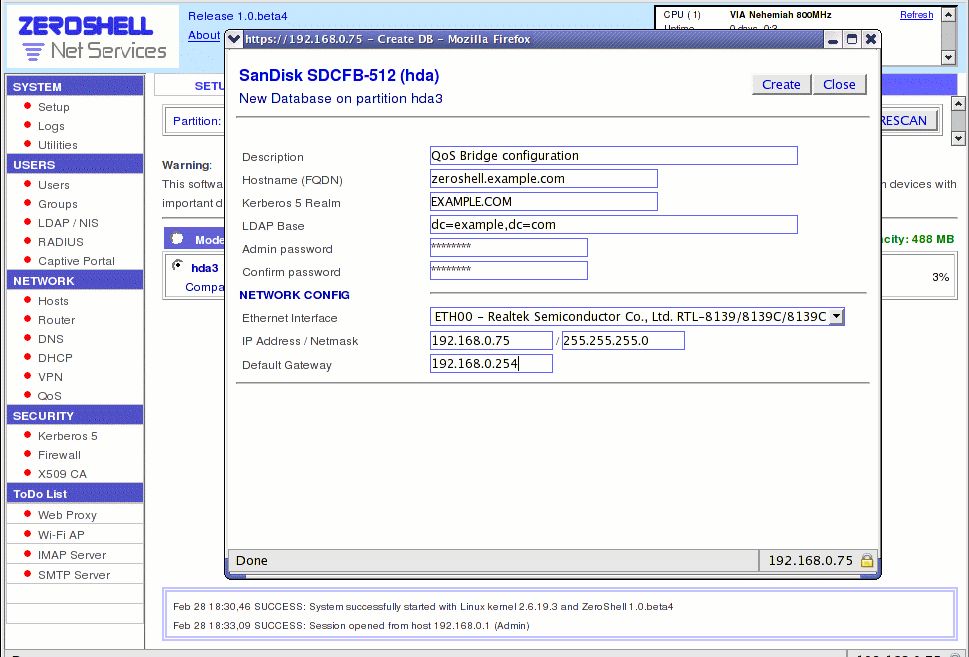Open Captive Portal in sidebar
The image size is (969, 657).
(76, 261)
